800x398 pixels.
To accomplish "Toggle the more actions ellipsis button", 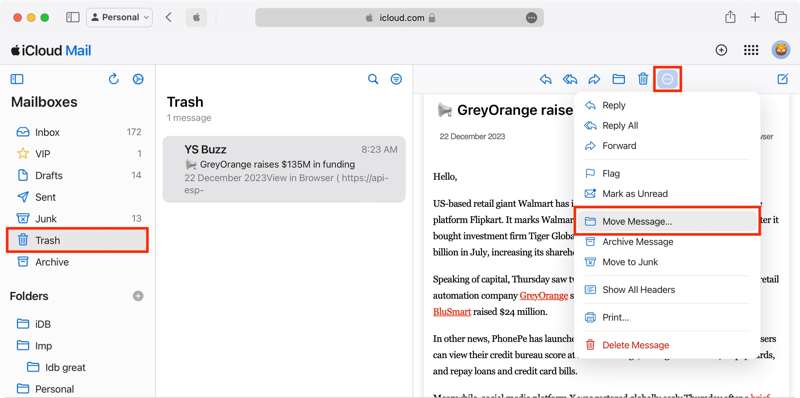I will (x=668, y=79).
